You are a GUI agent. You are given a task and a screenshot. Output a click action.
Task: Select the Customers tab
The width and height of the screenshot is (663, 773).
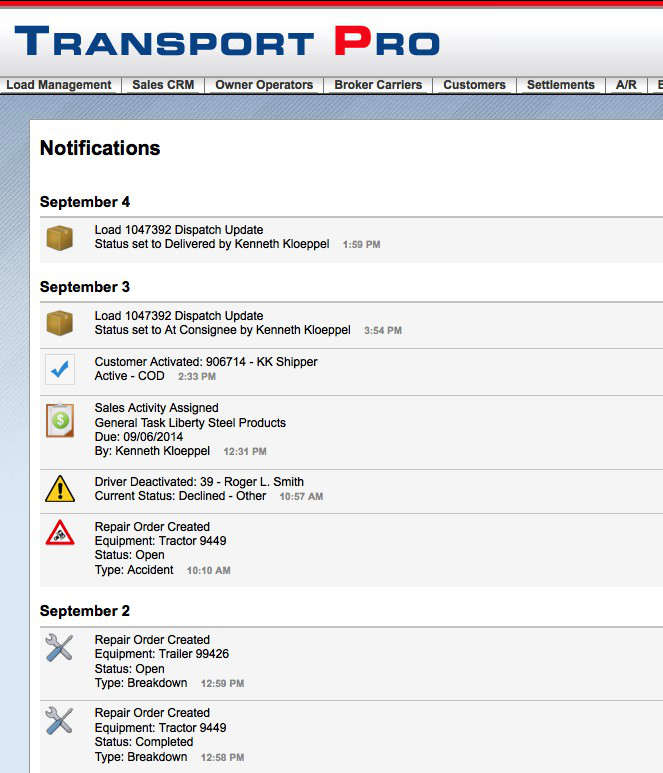click(x=475, y=85)
